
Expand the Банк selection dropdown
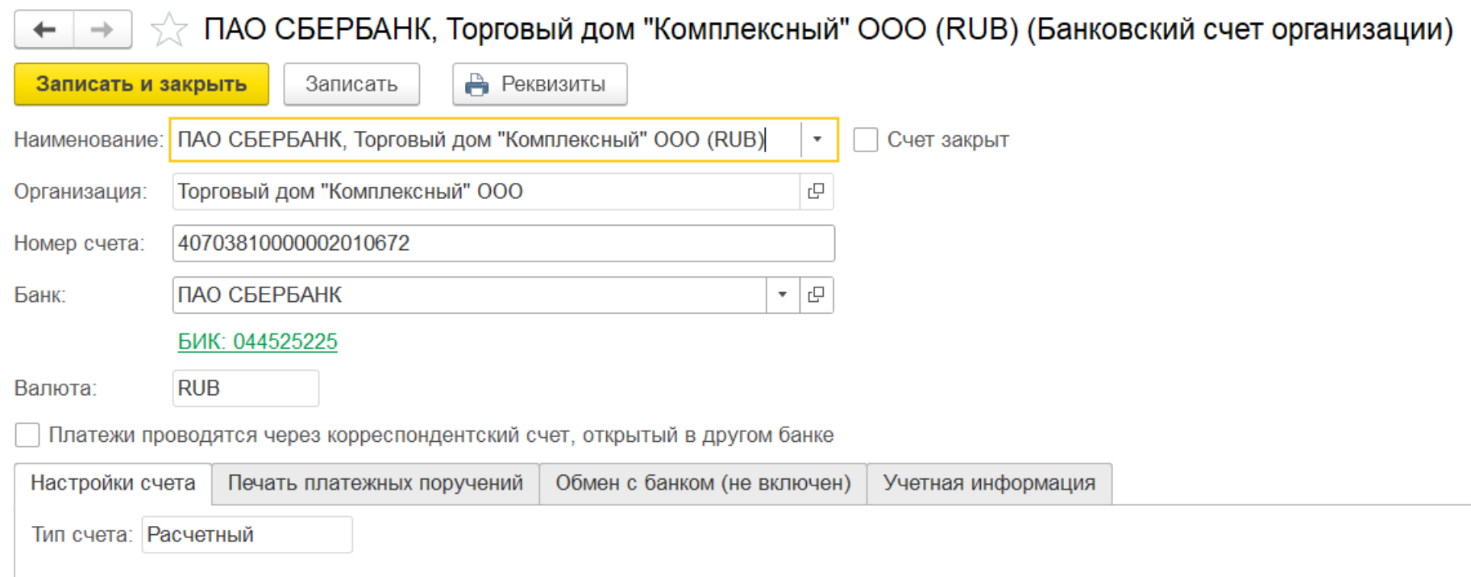pos(782,295)
